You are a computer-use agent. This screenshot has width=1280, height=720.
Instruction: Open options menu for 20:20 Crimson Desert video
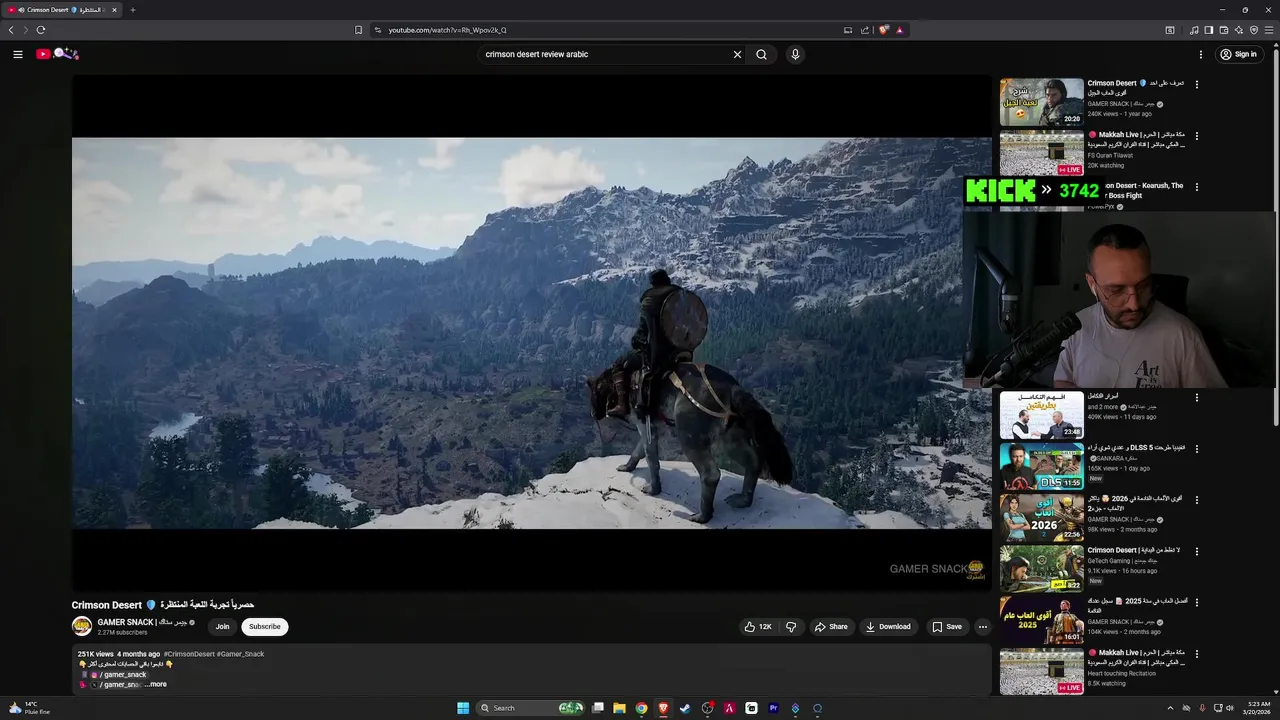1196,85
